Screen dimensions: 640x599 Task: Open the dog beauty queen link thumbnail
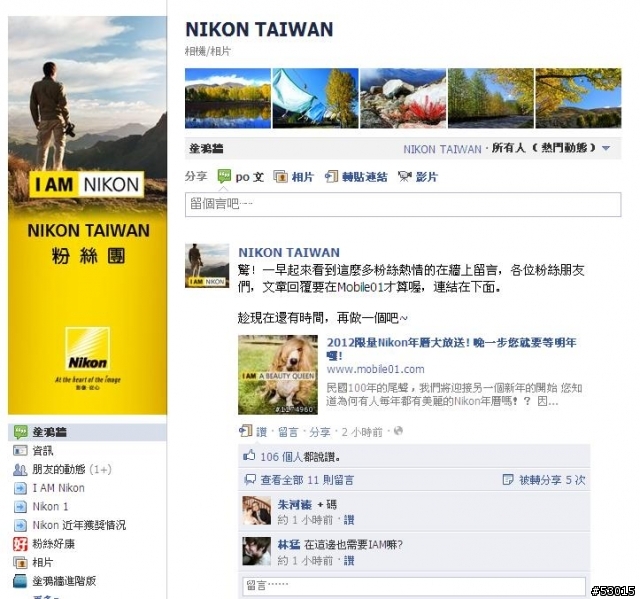[x=278, y=375]
